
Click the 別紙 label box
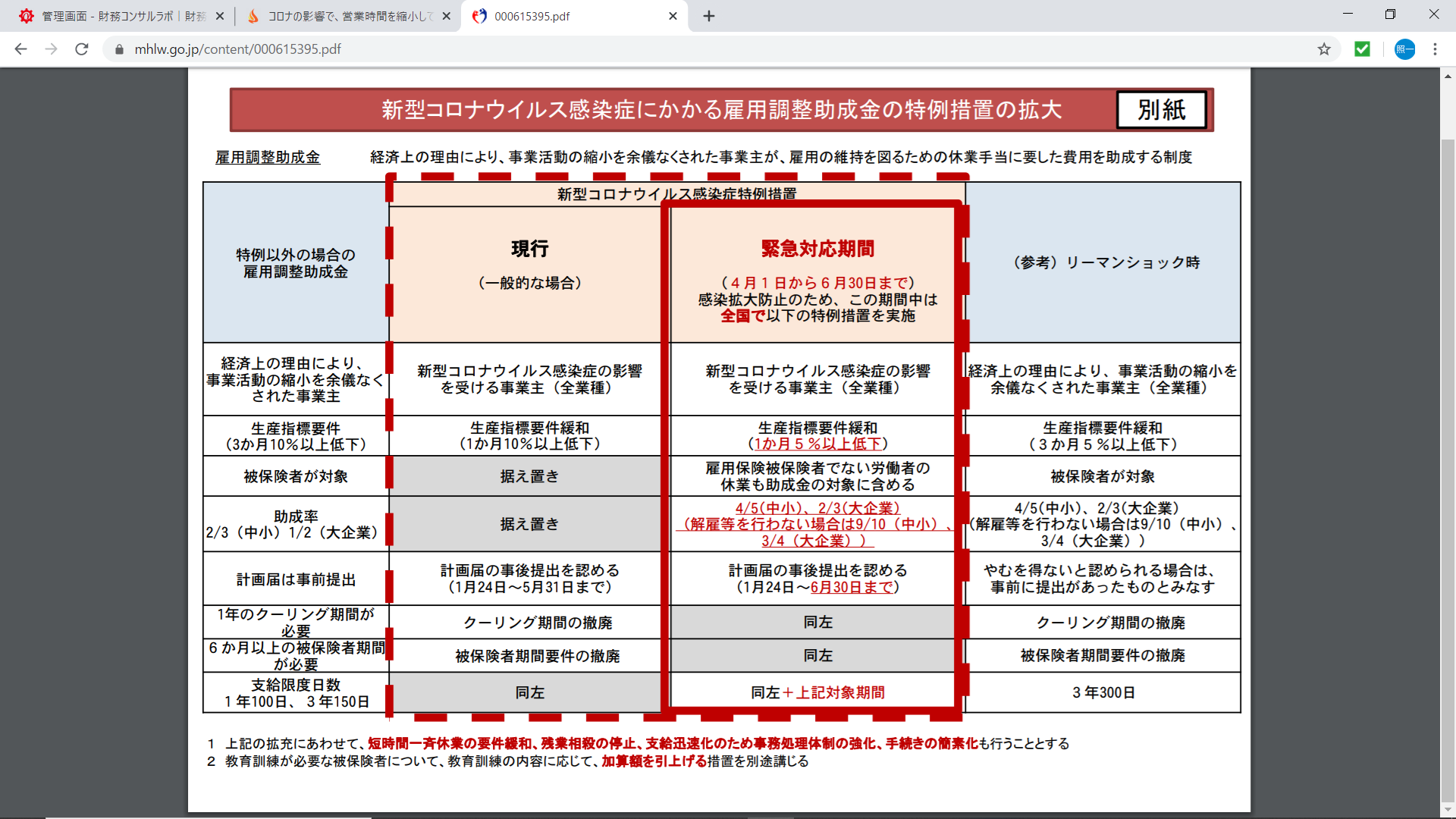[x=1162, y=110]
